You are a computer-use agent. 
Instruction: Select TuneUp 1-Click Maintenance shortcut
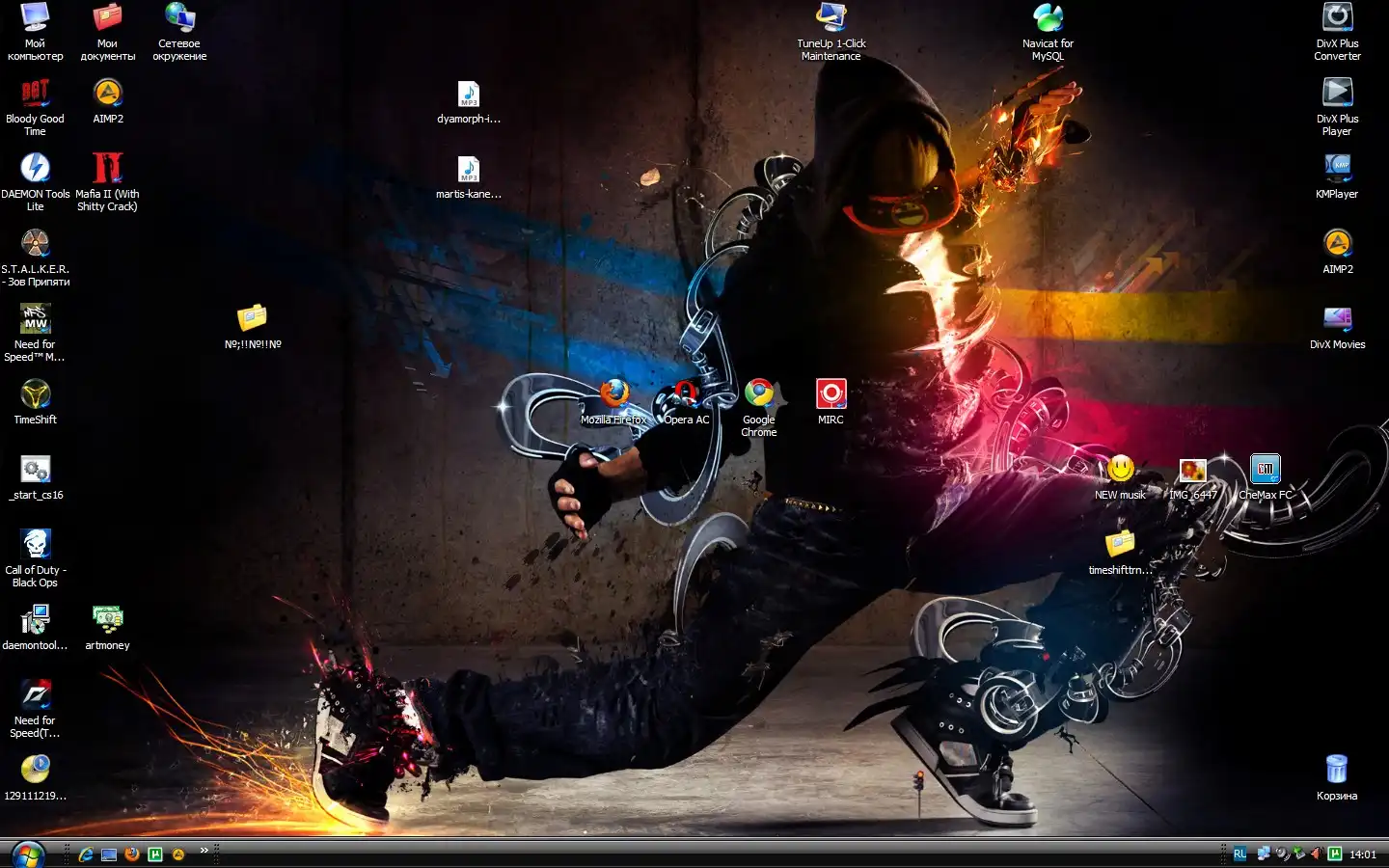tap(831, 18)
